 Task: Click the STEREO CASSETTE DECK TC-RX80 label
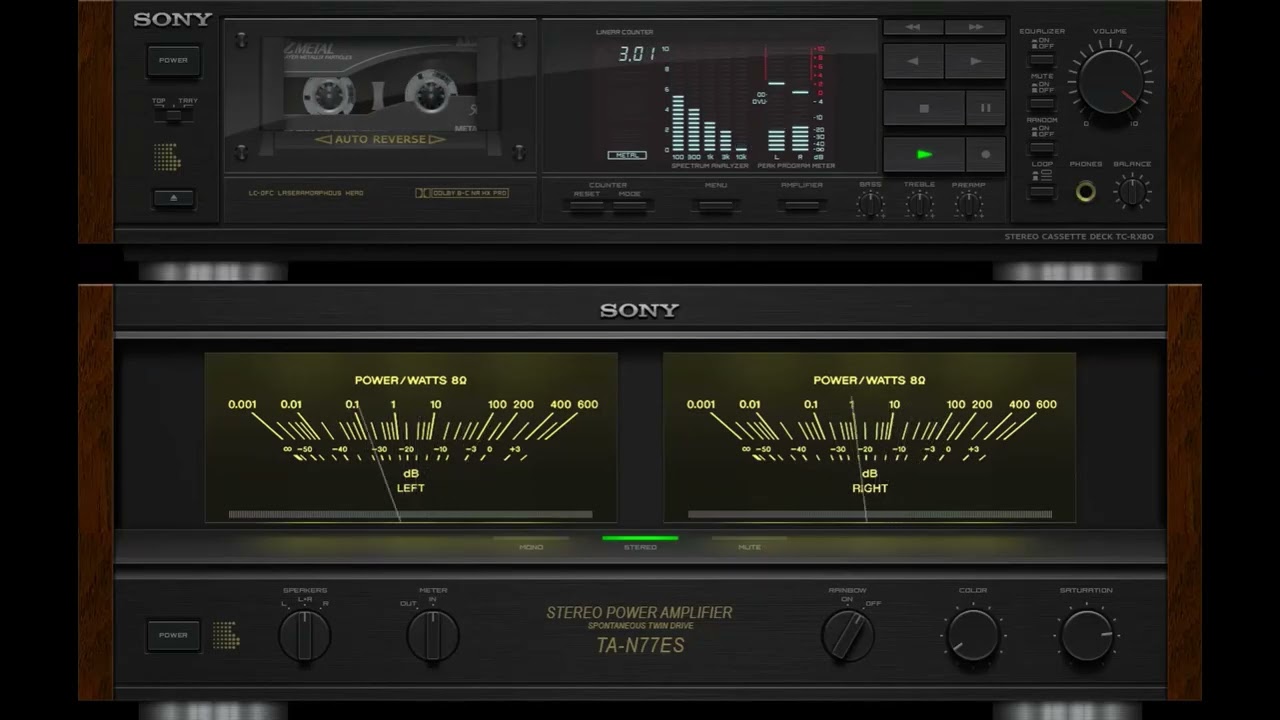pos(1079,237)
